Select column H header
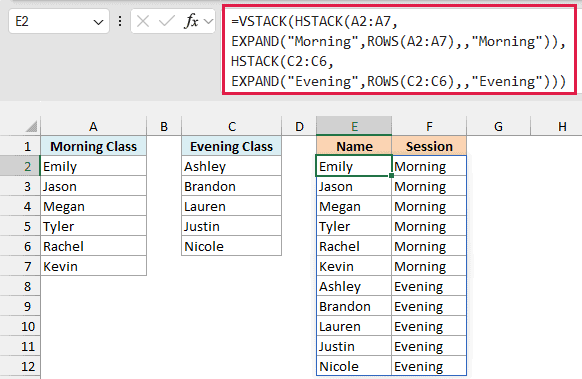 coord(556,127)
